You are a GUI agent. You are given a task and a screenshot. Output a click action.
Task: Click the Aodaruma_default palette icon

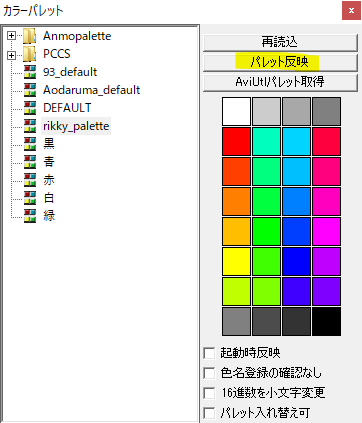point(30,90)
